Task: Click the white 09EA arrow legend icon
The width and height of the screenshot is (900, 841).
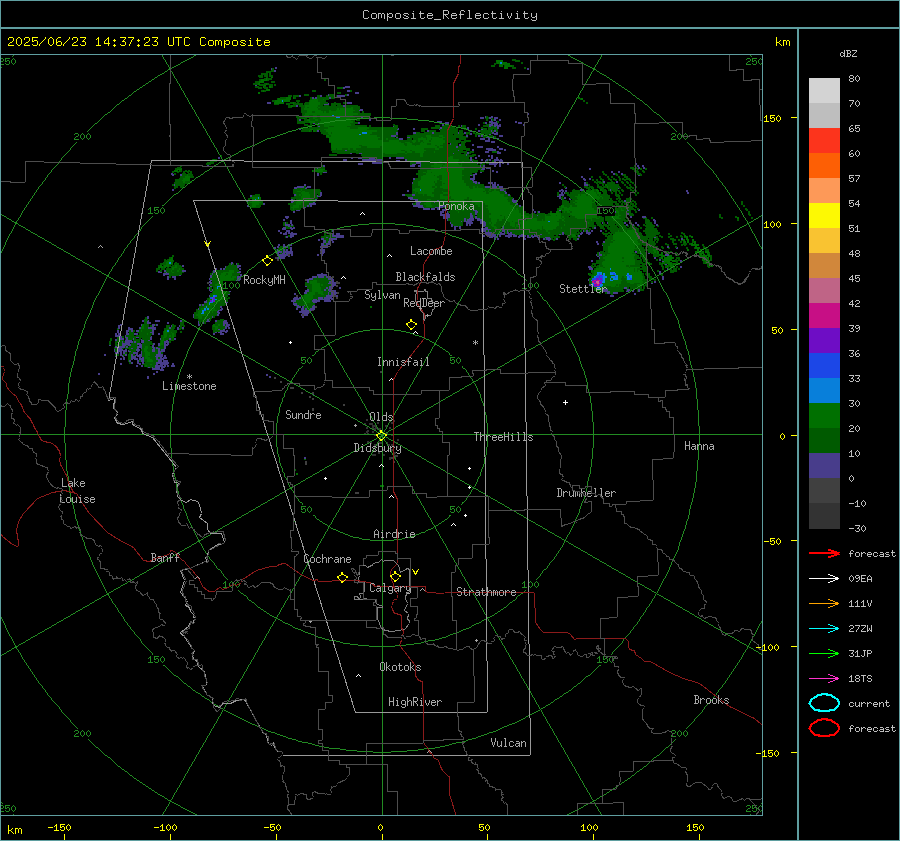Action: tap(824, 578)
